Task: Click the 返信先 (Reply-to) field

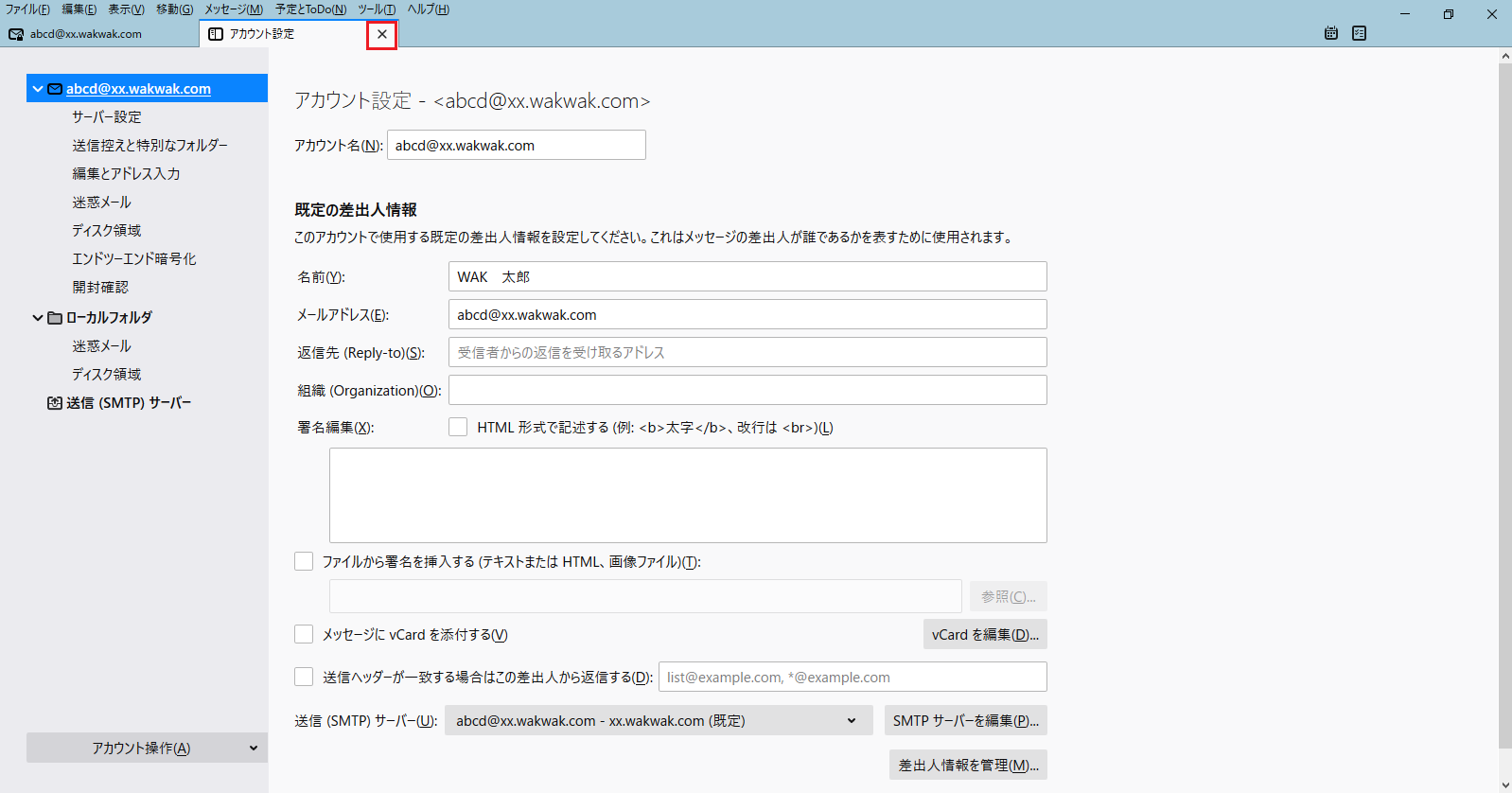Action: click(x=747, y=352)
